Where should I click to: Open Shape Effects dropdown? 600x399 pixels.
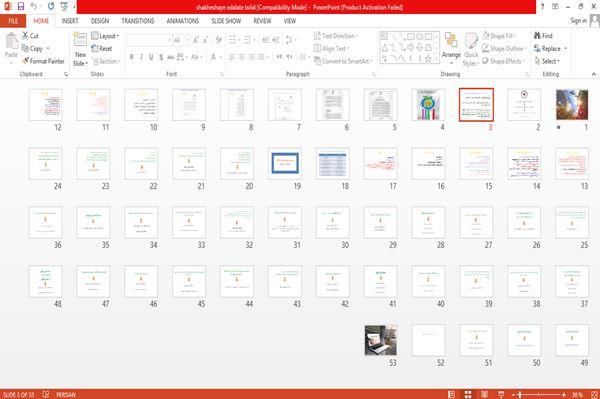click(504, 61)
